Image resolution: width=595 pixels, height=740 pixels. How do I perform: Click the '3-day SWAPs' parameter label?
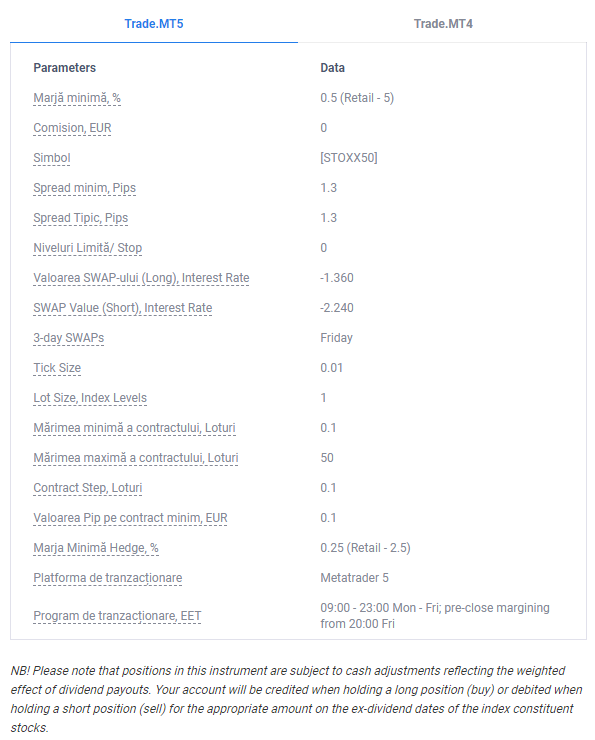pos(68,338)
